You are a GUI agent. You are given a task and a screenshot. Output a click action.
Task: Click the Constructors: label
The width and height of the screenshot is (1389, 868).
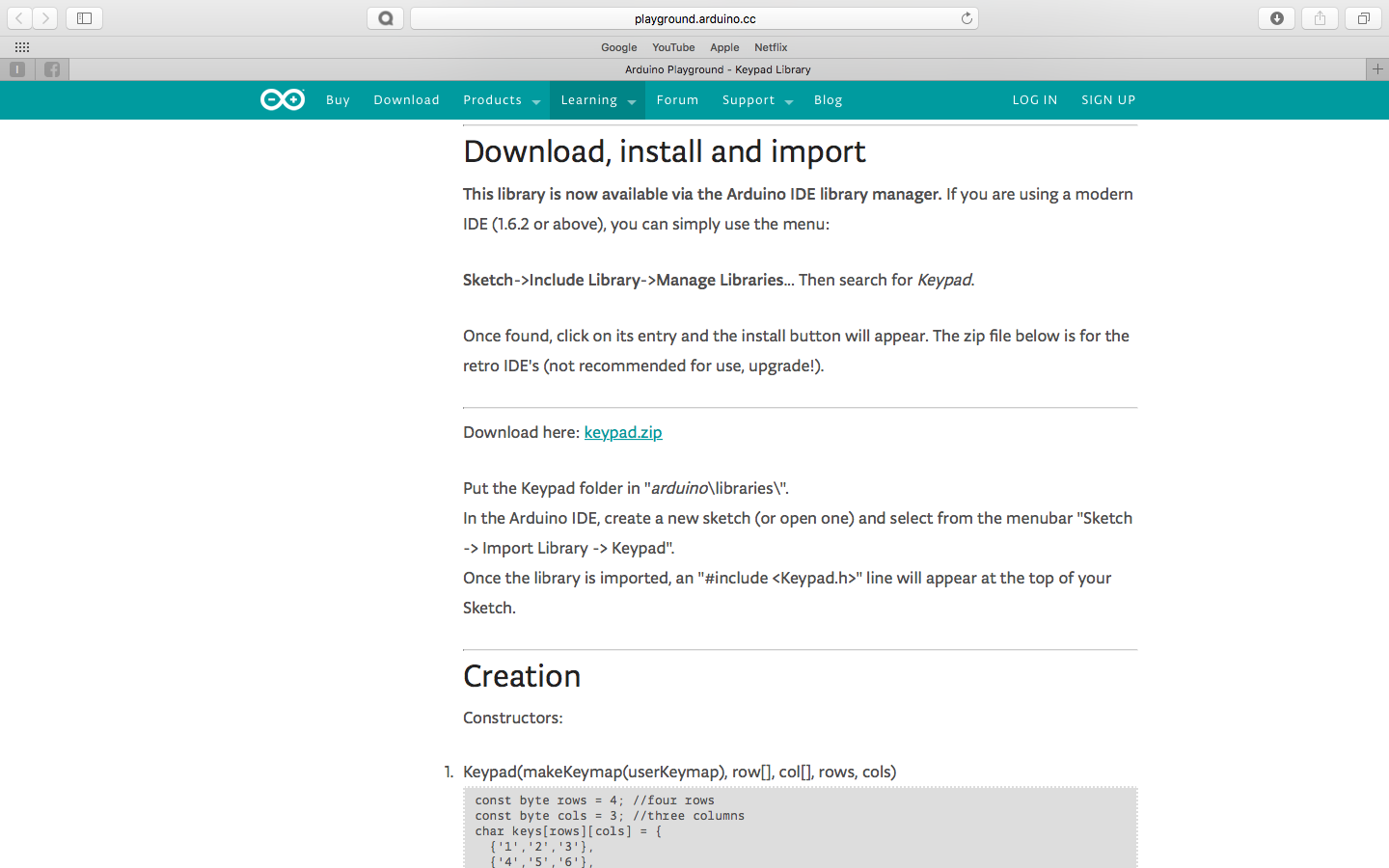(513, 718)
